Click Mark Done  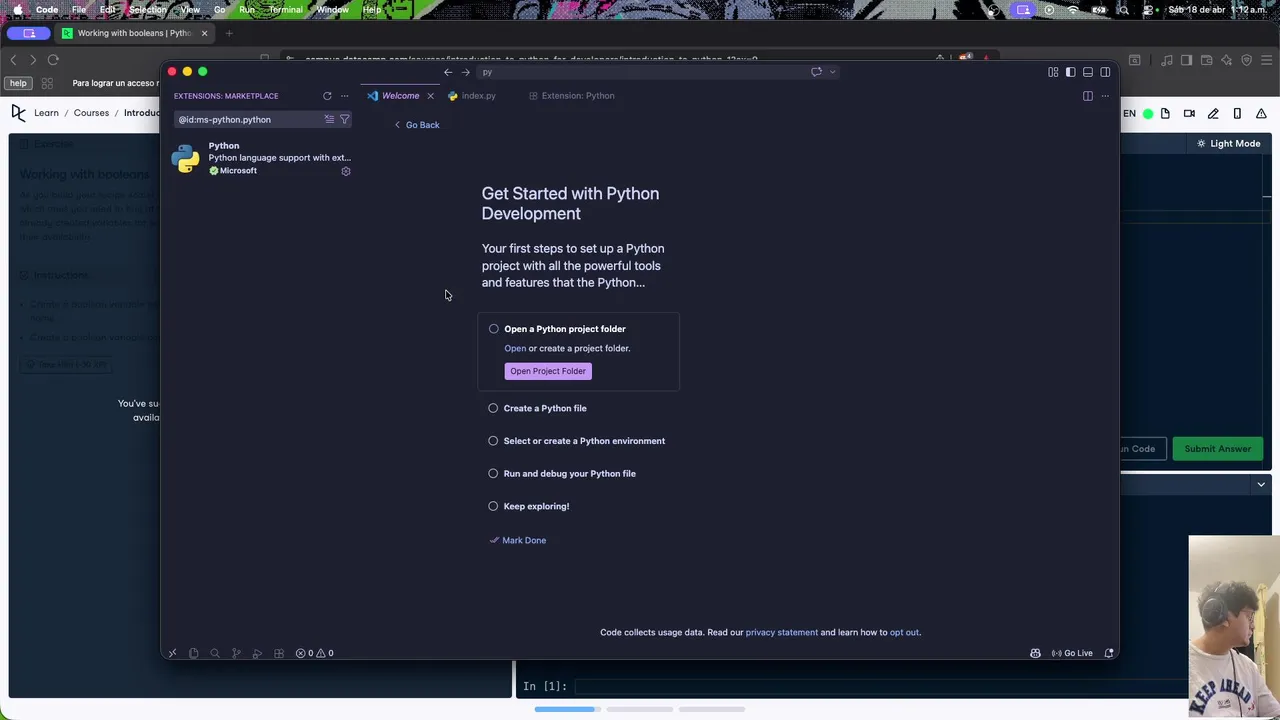click(518, 540)
